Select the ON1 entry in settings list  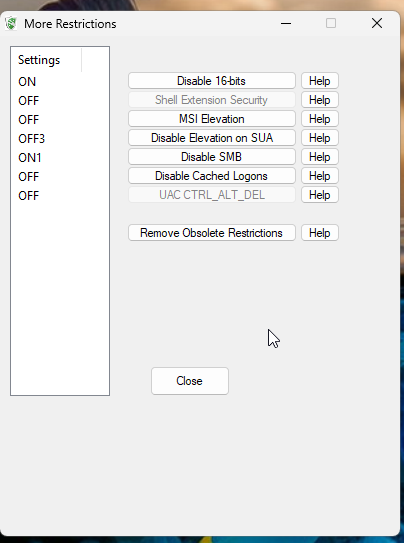pyautogui.click(x=30, y=158)
